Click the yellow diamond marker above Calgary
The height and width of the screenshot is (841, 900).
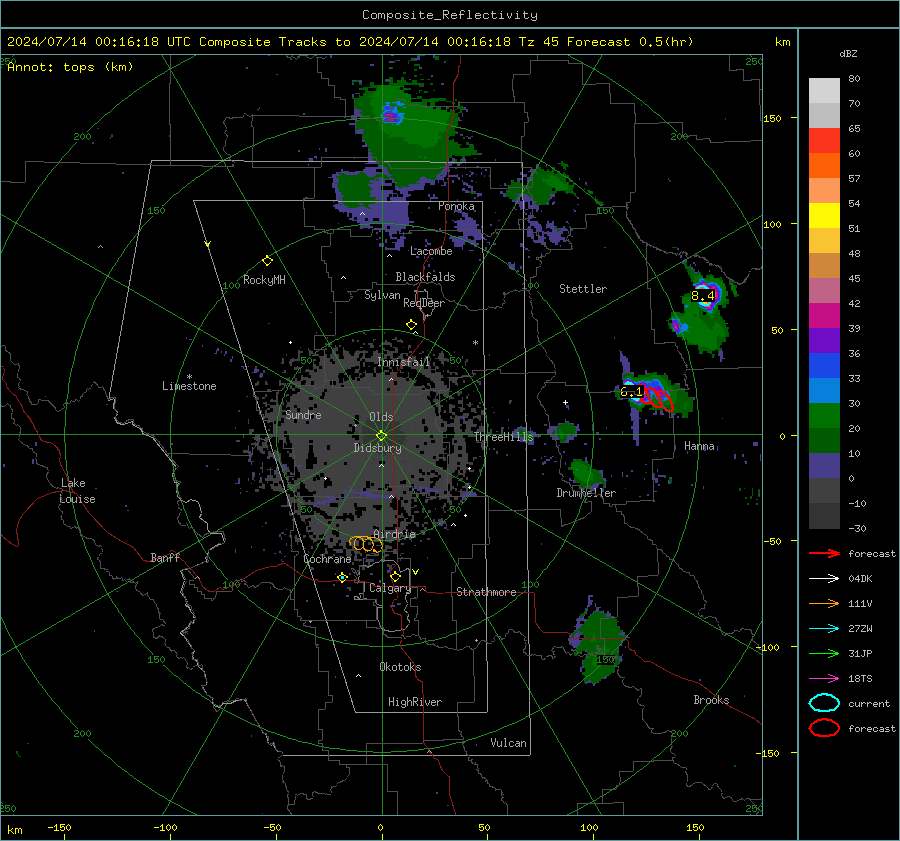pos(395,576)
